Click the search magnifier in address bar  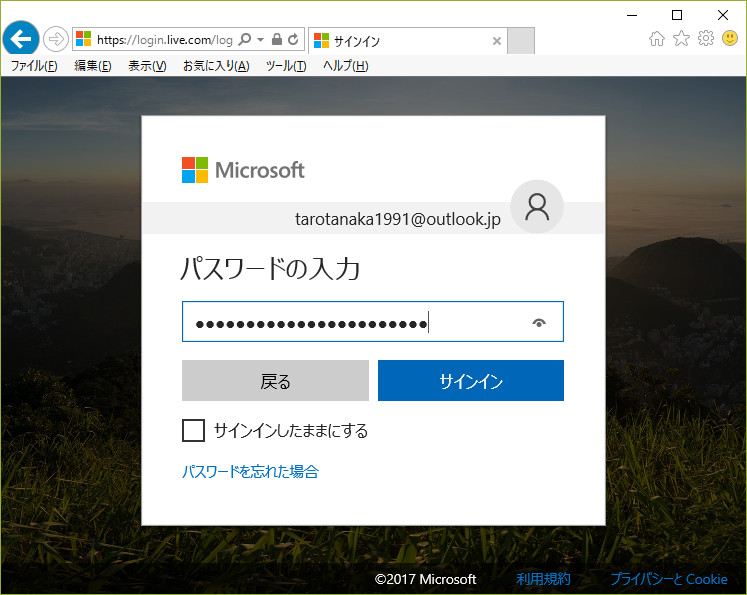click(245, 39)
